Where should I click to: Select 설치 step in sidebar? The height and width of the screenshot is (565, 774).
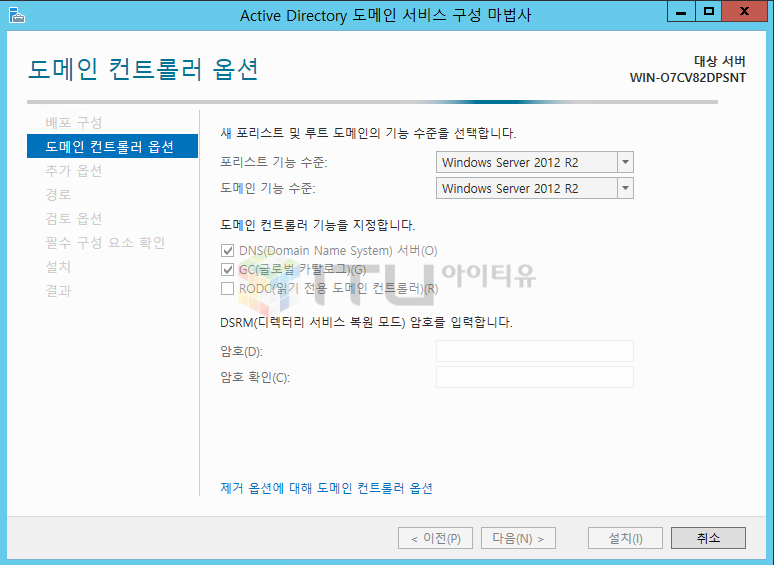point(58,266)
